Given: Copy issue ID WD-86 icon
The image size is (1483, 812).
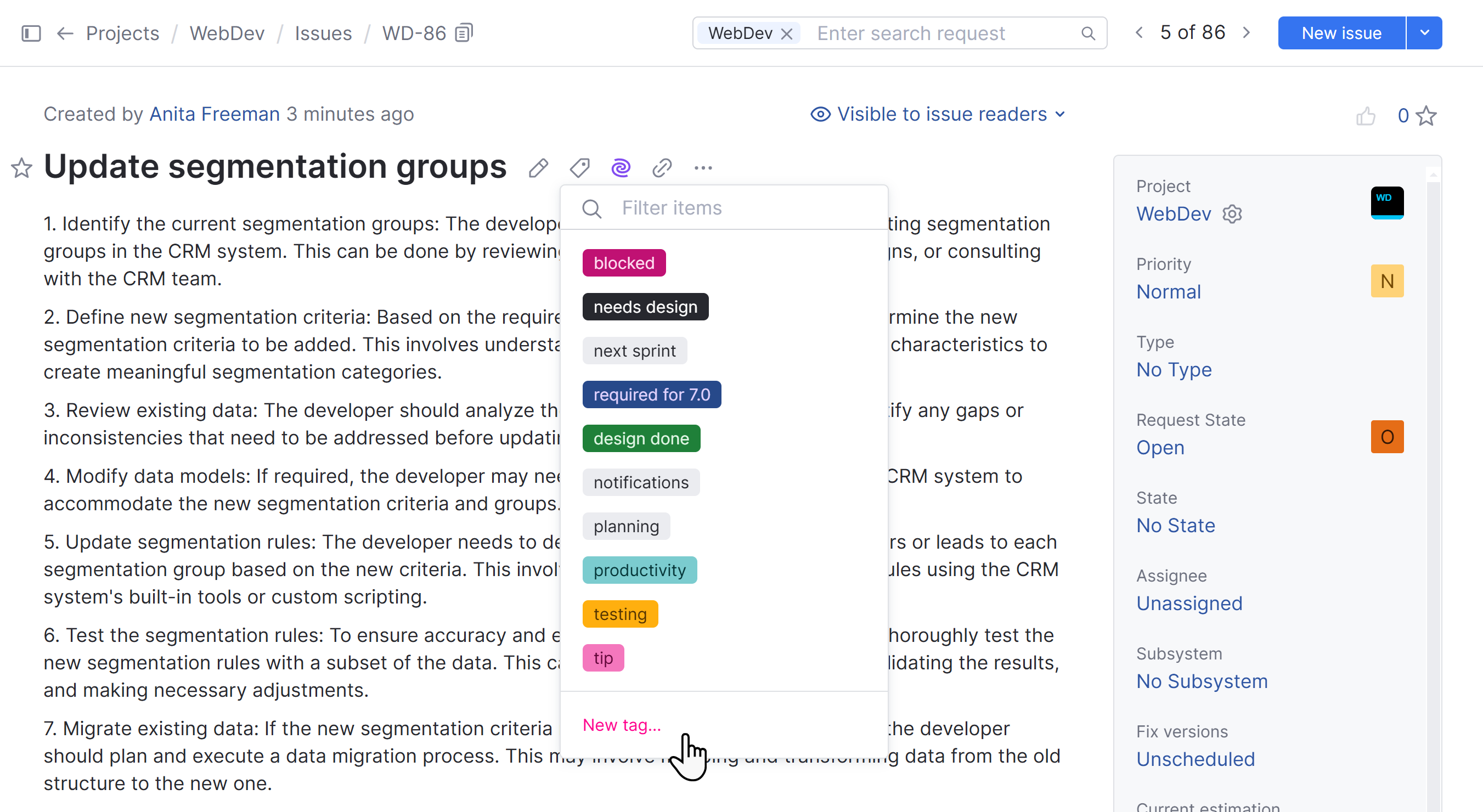Looking at the screenshot, I should [464, 33].
